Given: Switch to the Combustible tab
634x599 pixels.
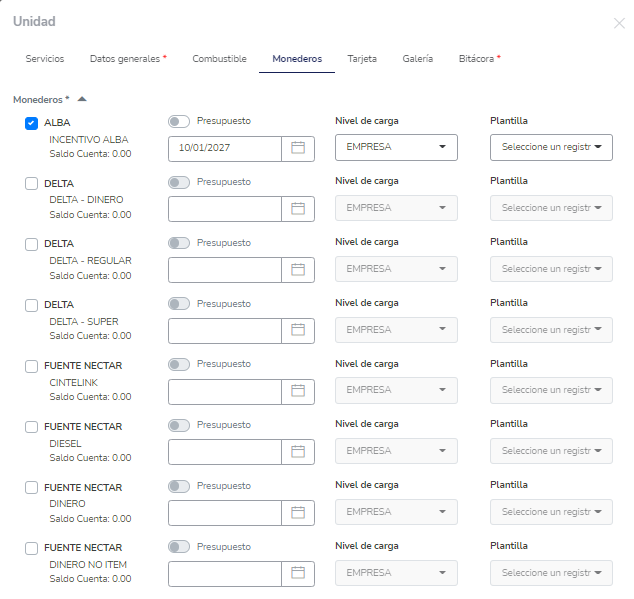Looking at the screenshot, I should tap(219, 59).
